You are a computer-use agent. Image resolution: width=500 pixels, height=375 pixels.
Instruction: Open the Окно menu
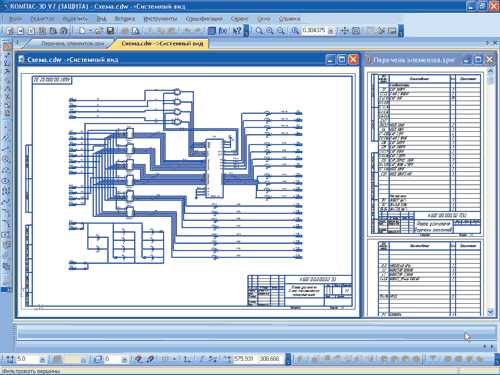[264, 19]
